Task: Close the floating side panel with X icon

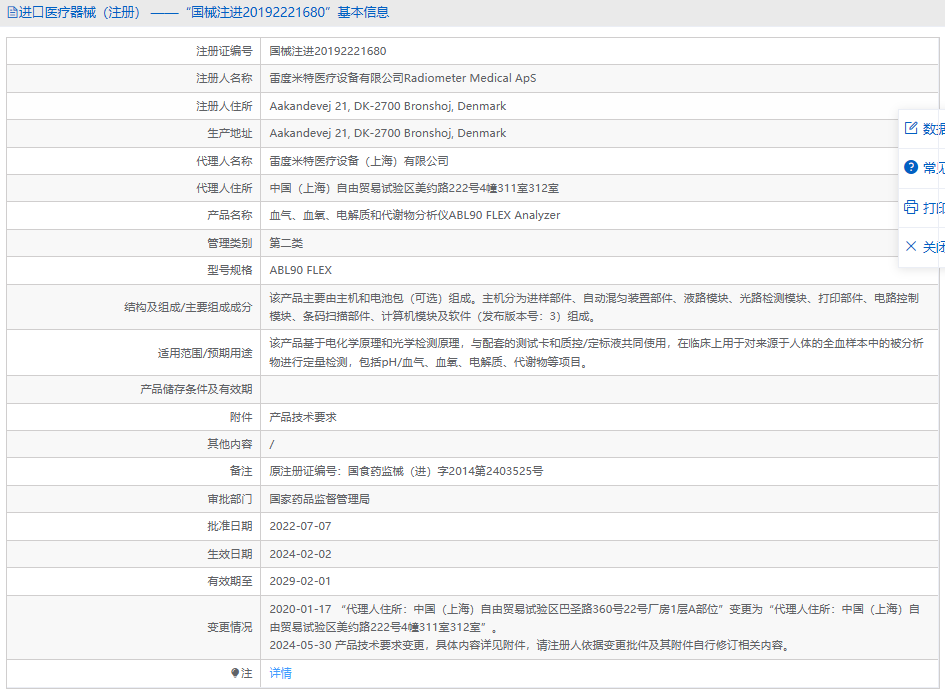Action: point(911,246)
